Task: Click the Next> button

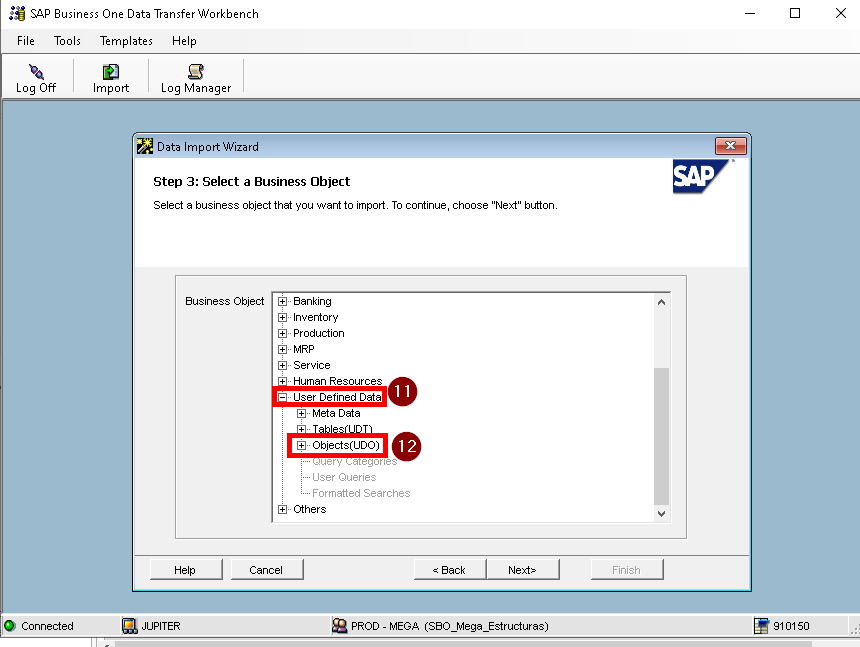Action: point(523,570)
